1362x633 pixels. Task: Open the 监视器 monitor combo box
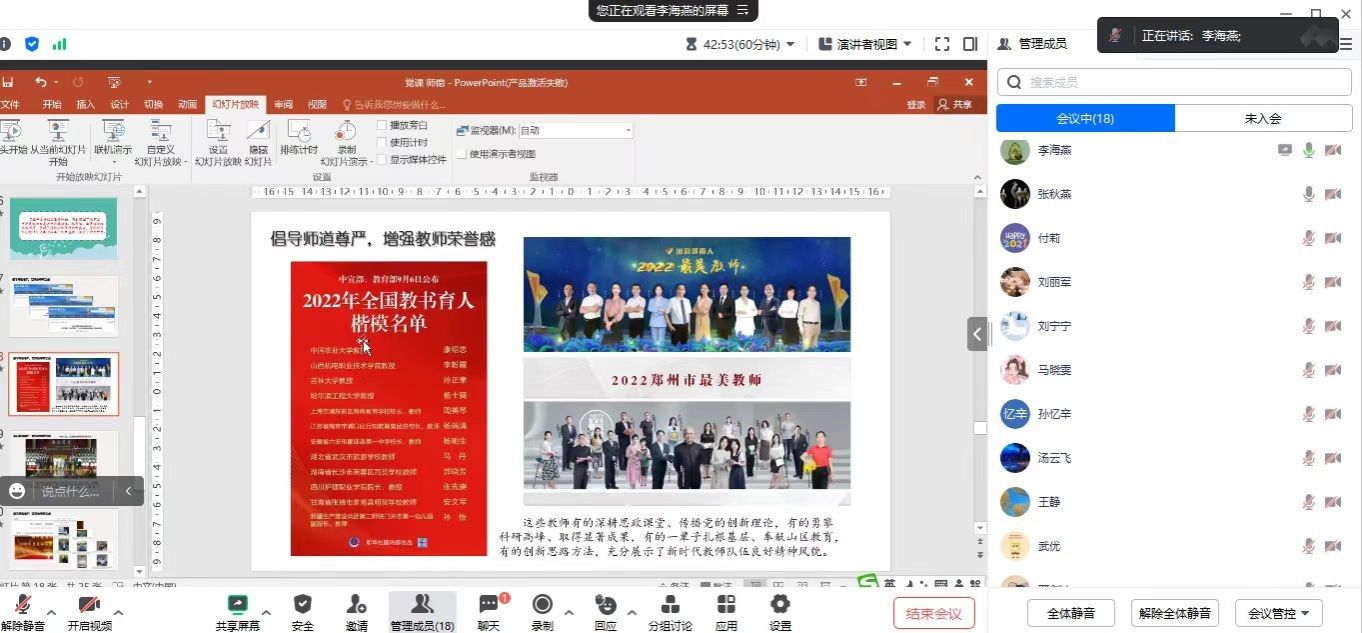(x=575, y=130)
